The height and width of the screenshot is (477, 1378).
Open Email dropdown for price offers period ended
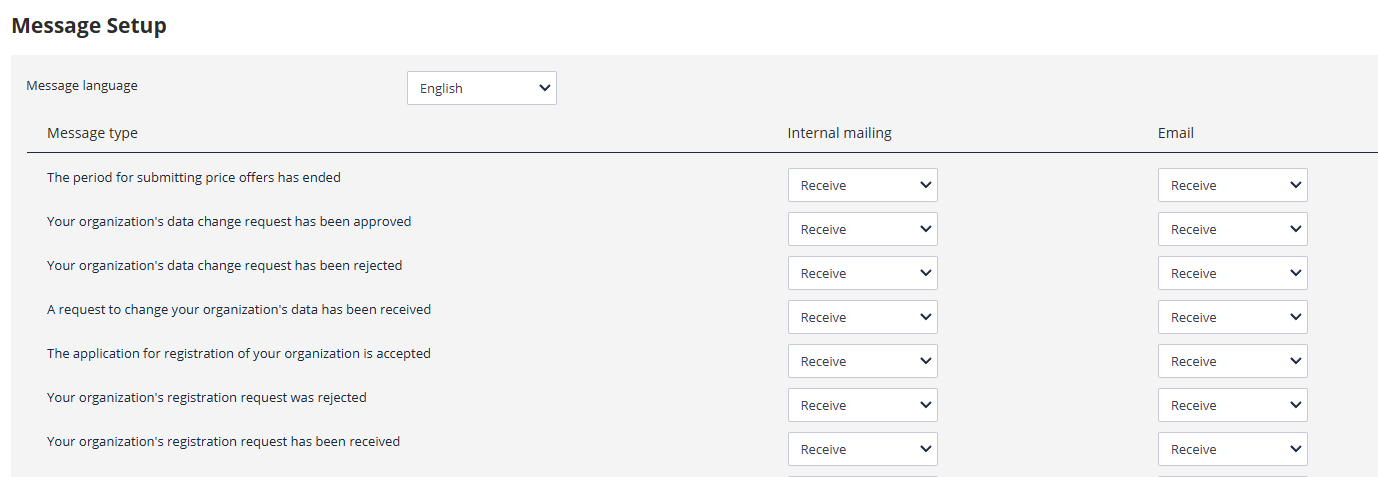[x=1233, y=185]
